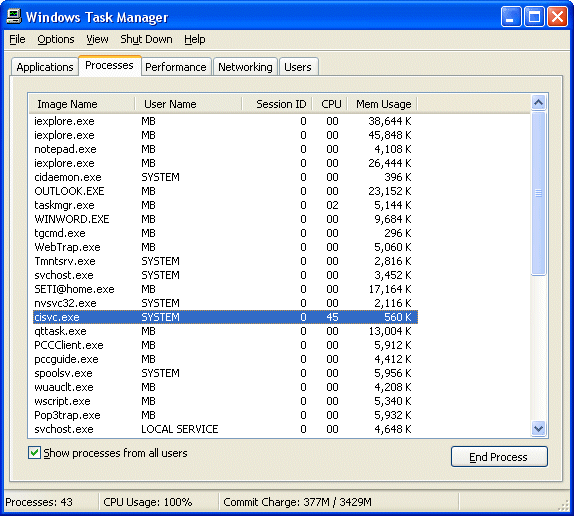Close the Windows Task Manager window
The width and height of the screenshot is (574, 516).
pos(557,17)
